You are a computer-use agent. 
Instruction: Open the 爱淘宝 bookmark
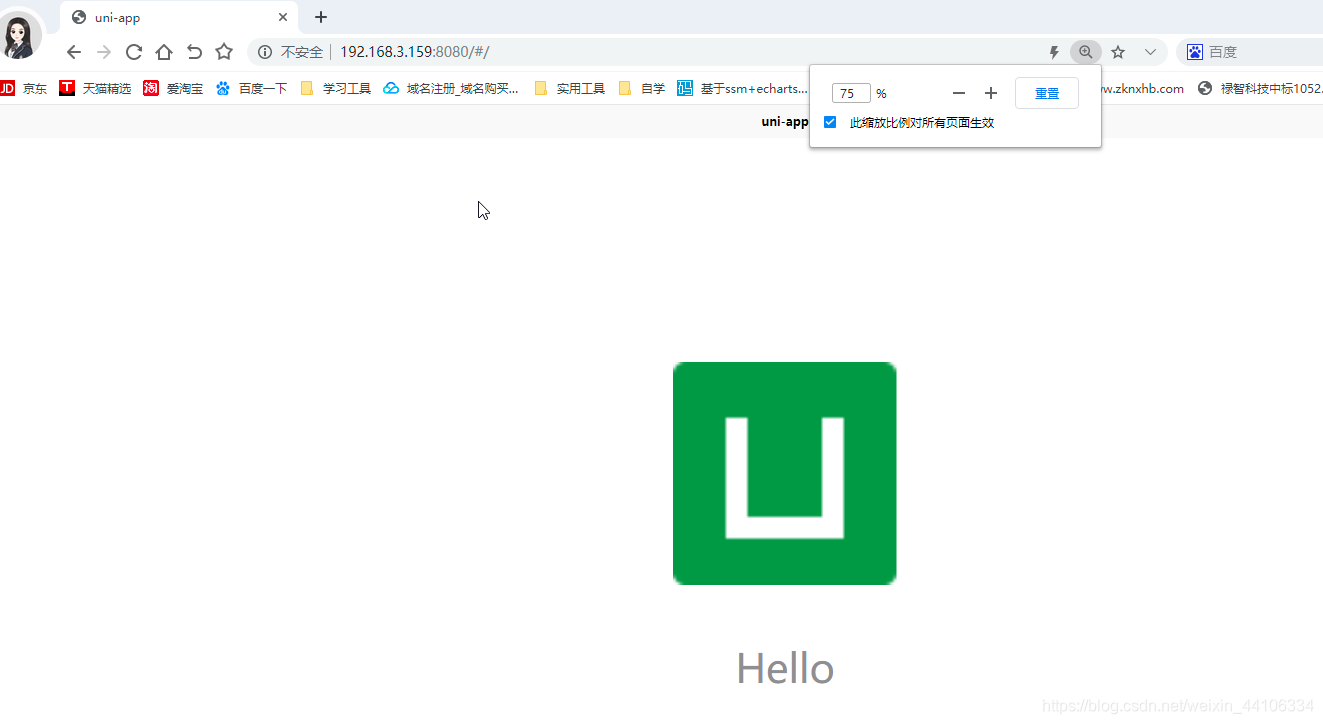pos(173,88)
